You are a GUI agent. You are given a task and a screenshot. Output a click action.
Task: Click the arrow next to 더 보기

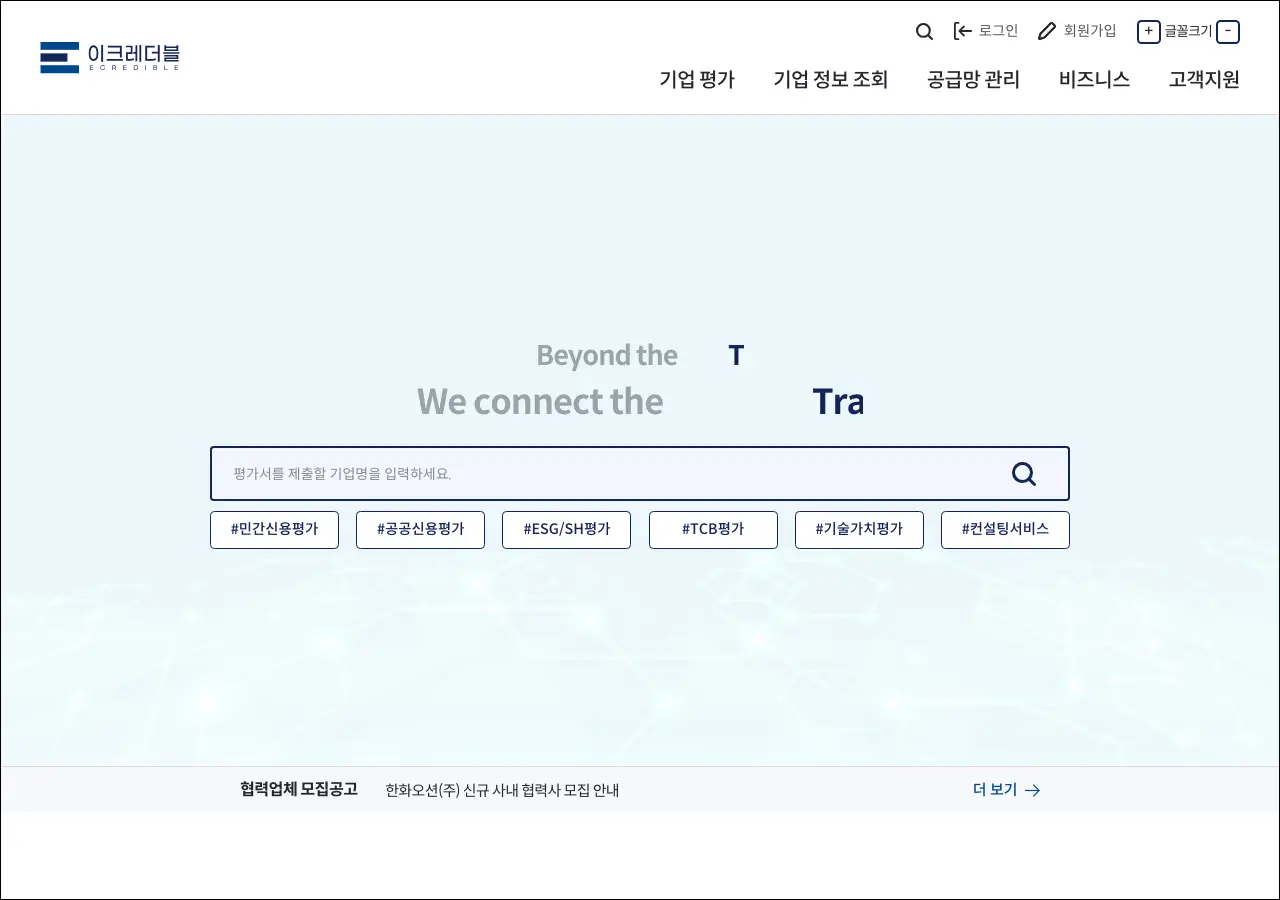[1033, 790]
